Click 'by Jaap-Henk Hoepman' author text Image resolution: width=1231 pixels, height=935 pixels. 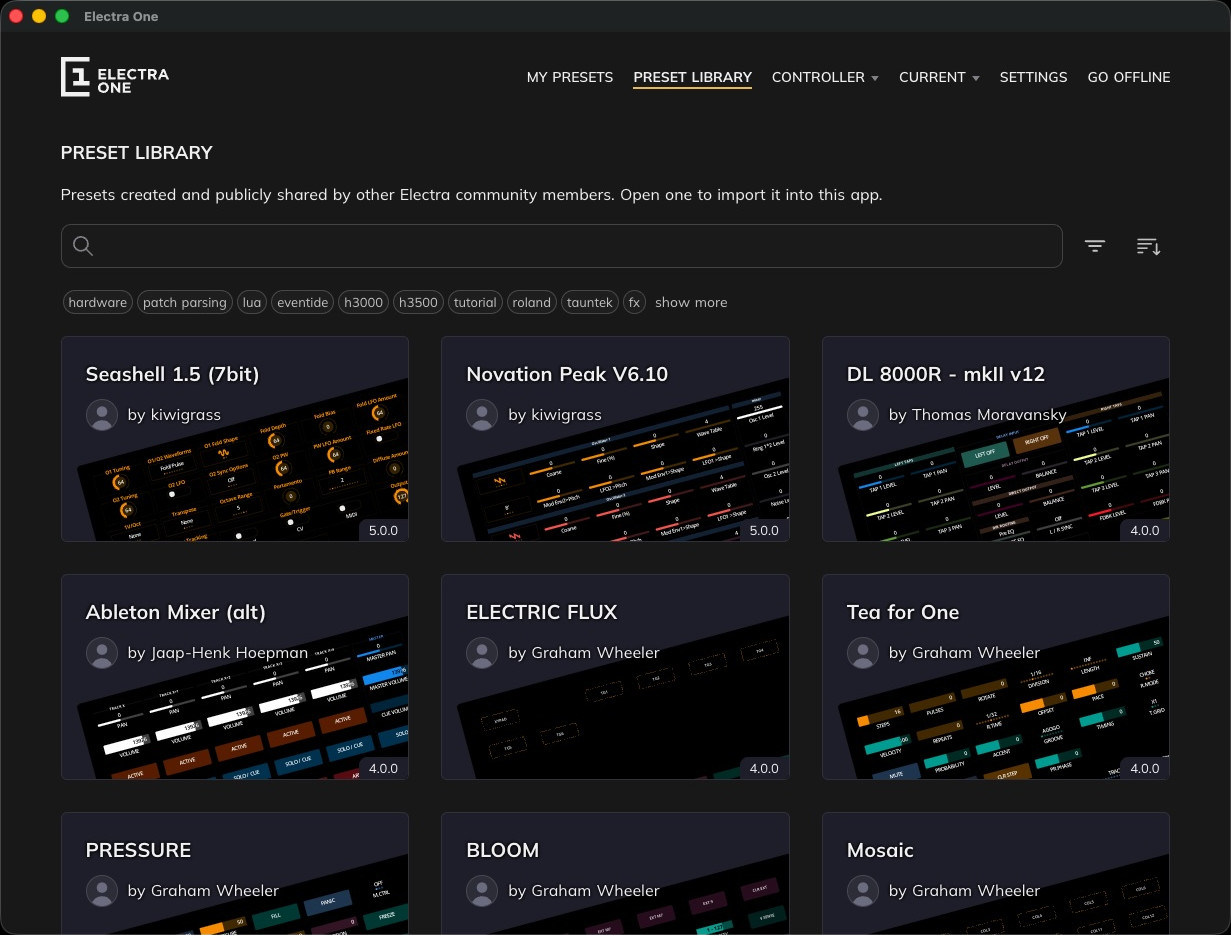pos(218,653)
